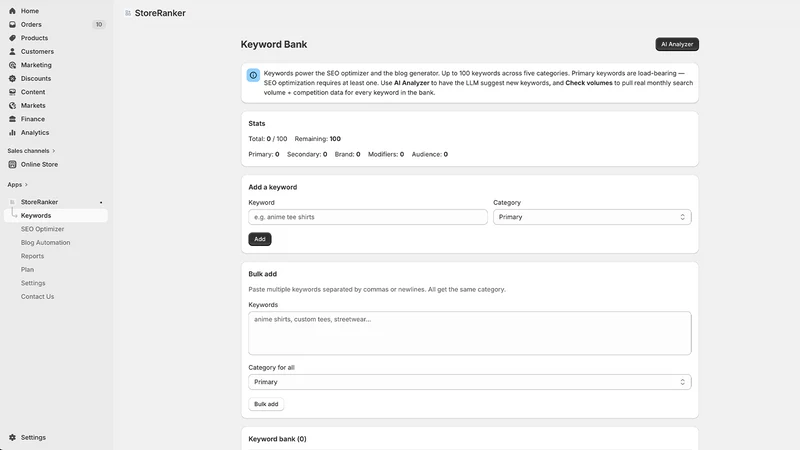Image resolution: width=800 pixels, height=450 pixels.
Task: Open the Category for all dropdown
Action: pos(469,382)
